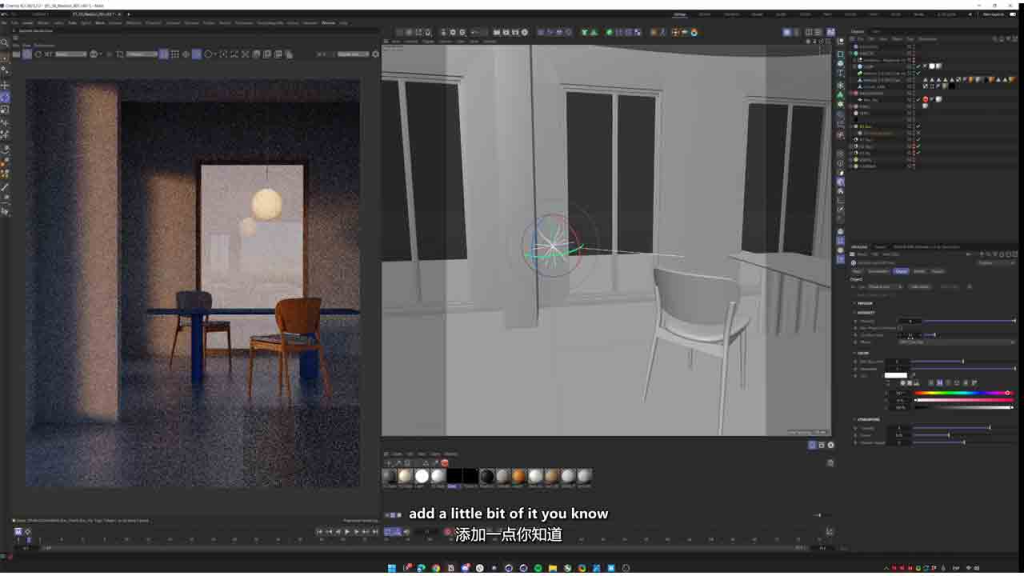Open the File menu in main menu bar
The width and height of the screenshot is (1024, 576).
coord(5,23)
